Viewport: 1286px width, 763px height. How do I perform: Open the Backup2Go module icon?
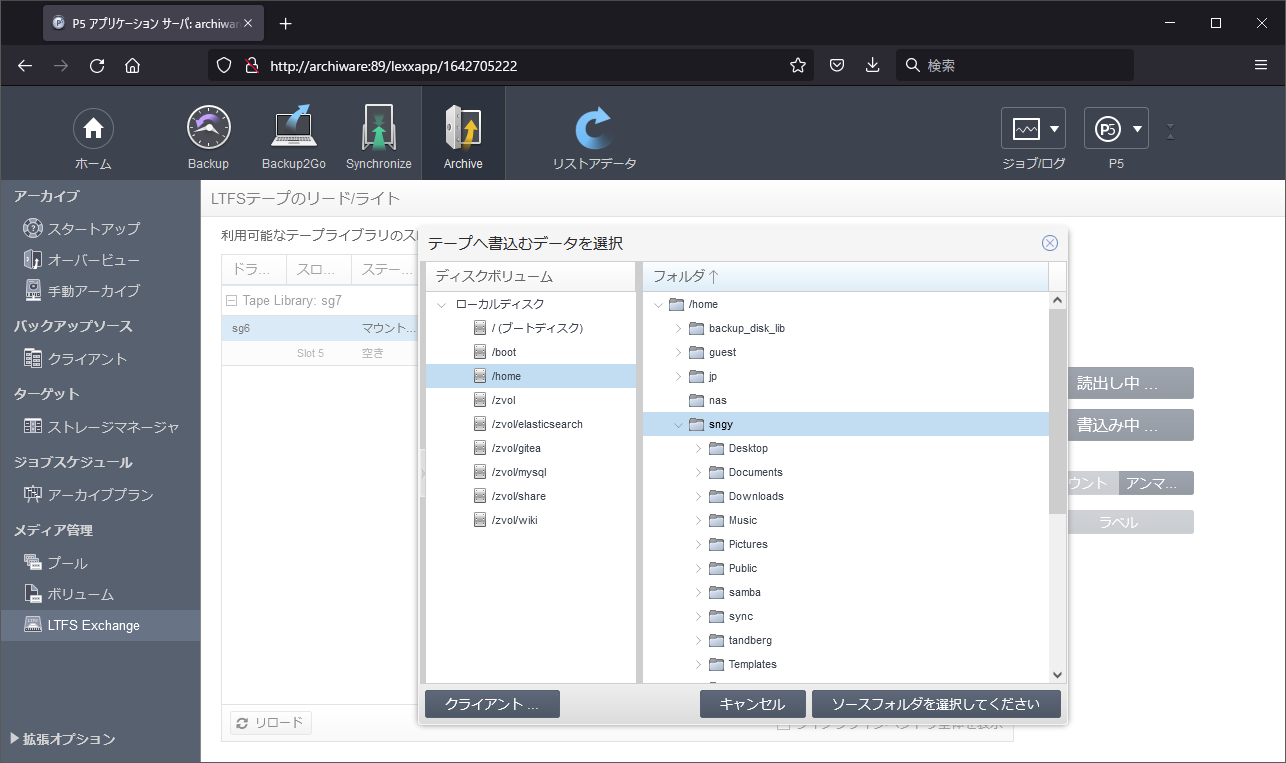(293, 128)
